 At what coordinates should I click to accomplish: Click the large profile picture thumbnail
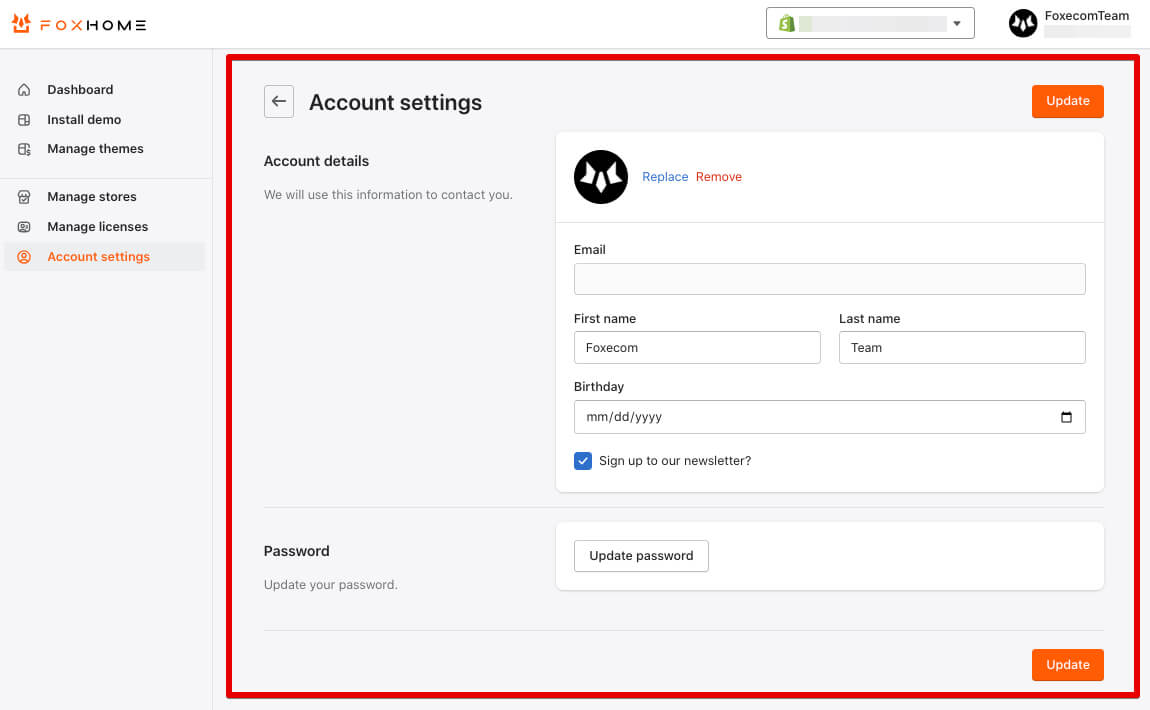click(x=601, y=177)
